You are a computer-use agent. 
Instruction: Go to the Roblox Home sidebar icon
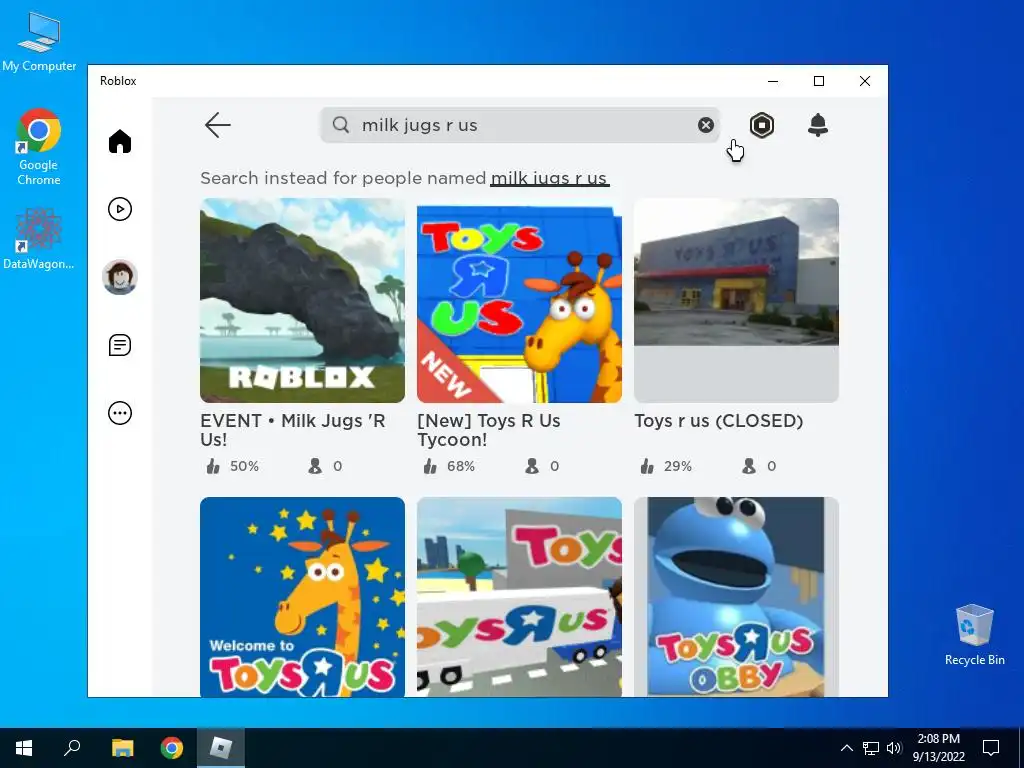click(x=120, y=141)
